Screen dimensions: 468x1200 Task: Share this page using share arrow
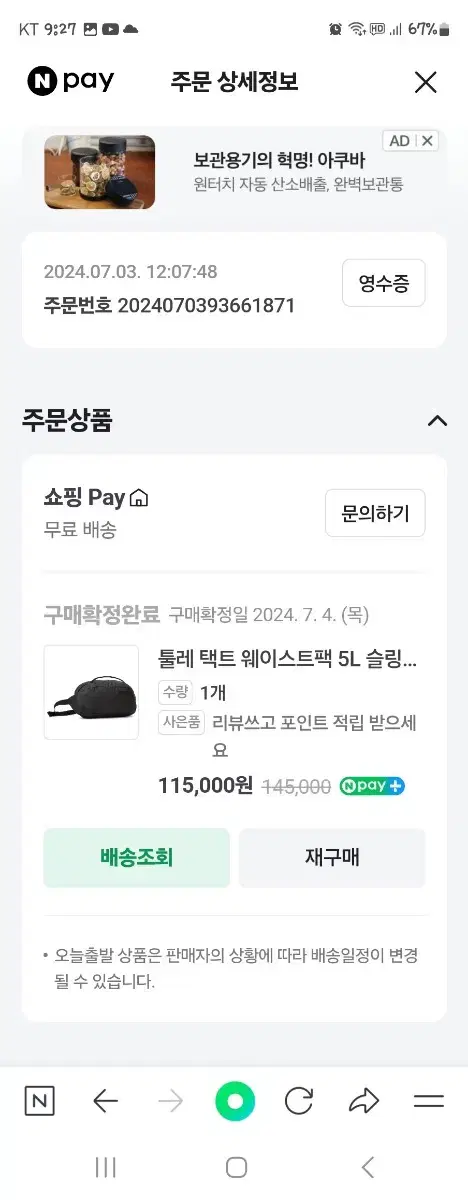pos(363,1102)
